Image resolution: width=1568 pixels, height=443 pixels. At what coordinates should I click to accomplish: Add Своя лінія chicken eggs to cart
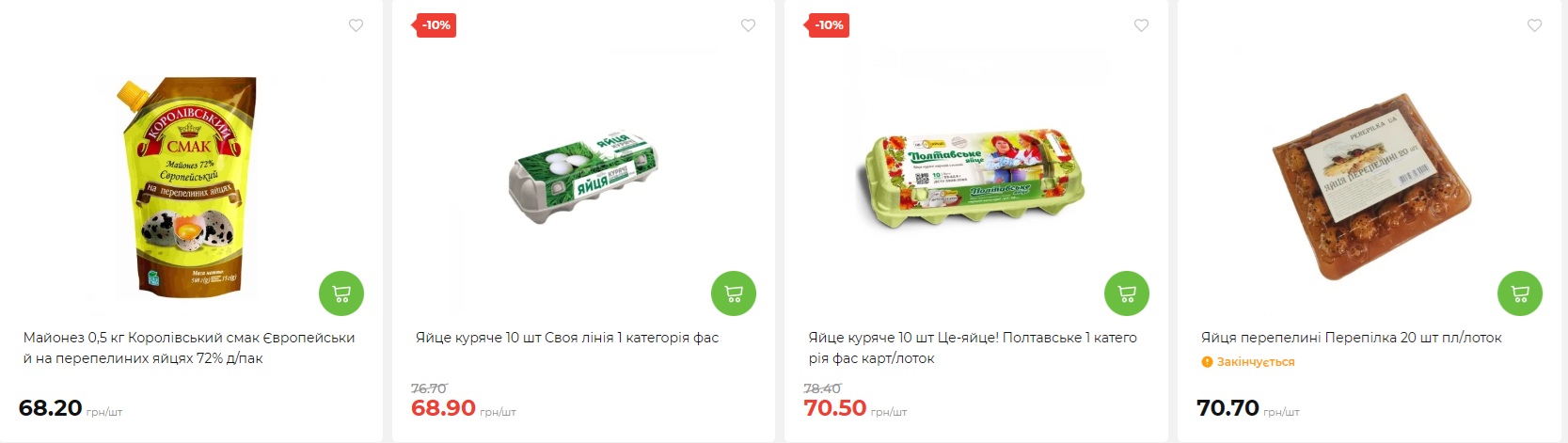(734, 293)
